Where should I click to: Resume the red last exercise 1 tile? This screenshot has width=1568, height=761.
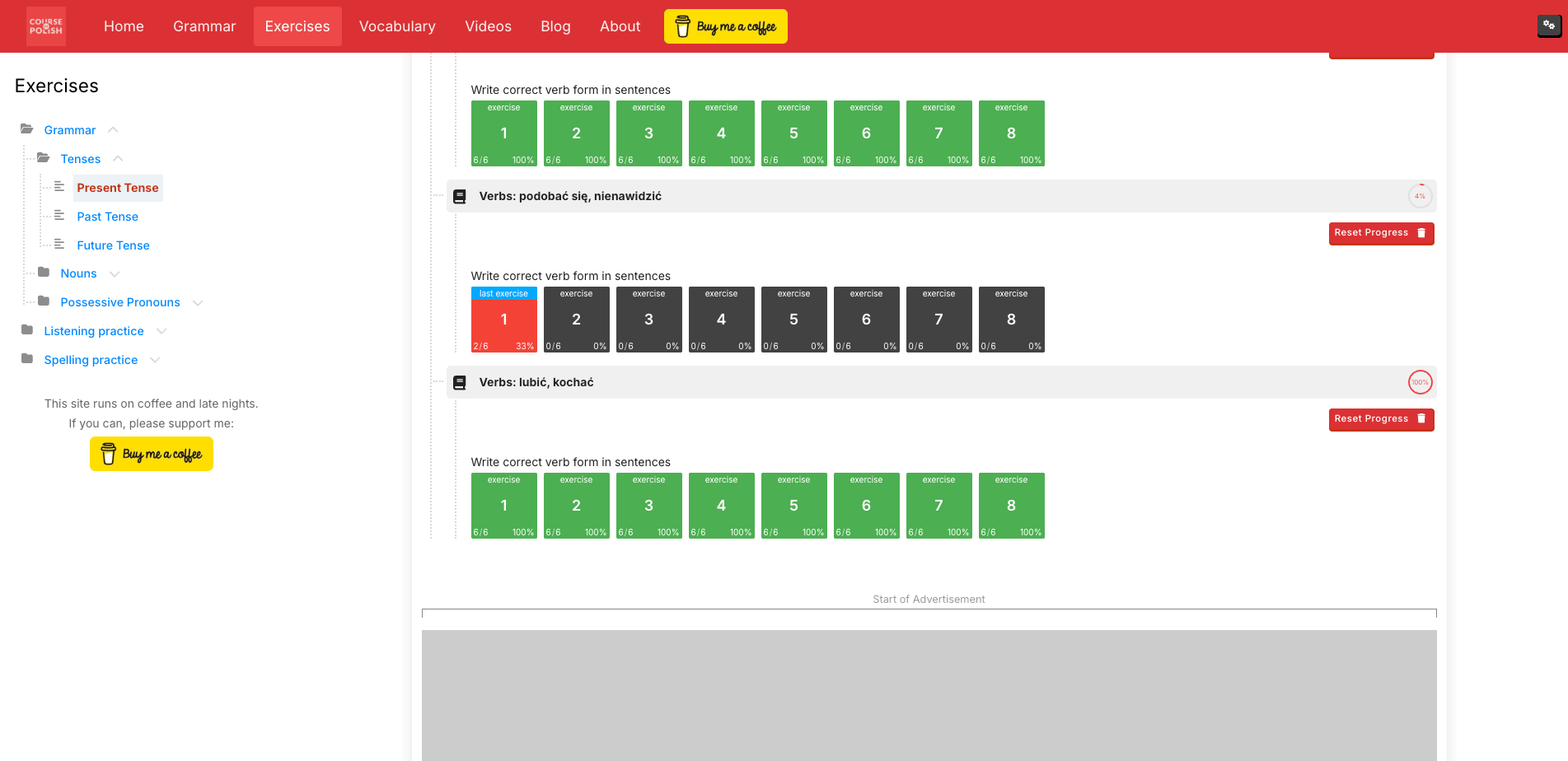(503, 320)
